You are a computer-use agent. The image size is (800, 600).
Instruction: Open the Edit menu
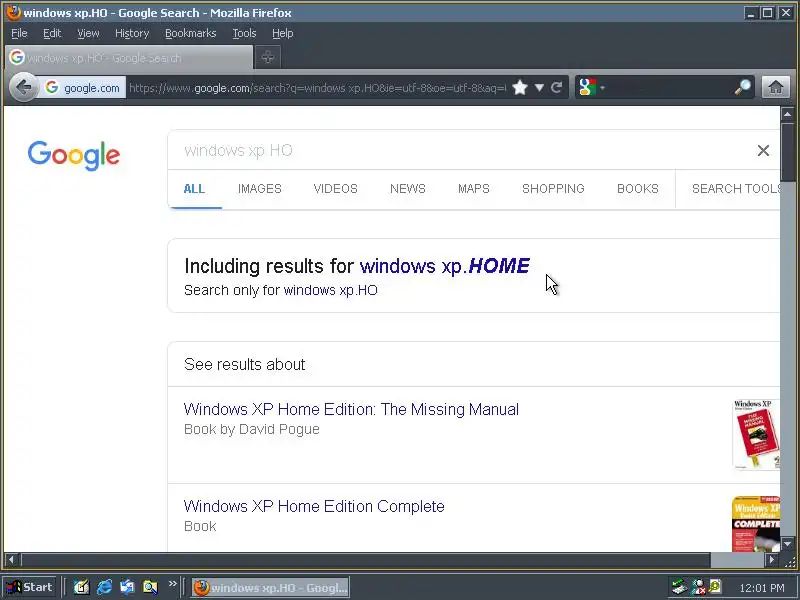point(52,33)
